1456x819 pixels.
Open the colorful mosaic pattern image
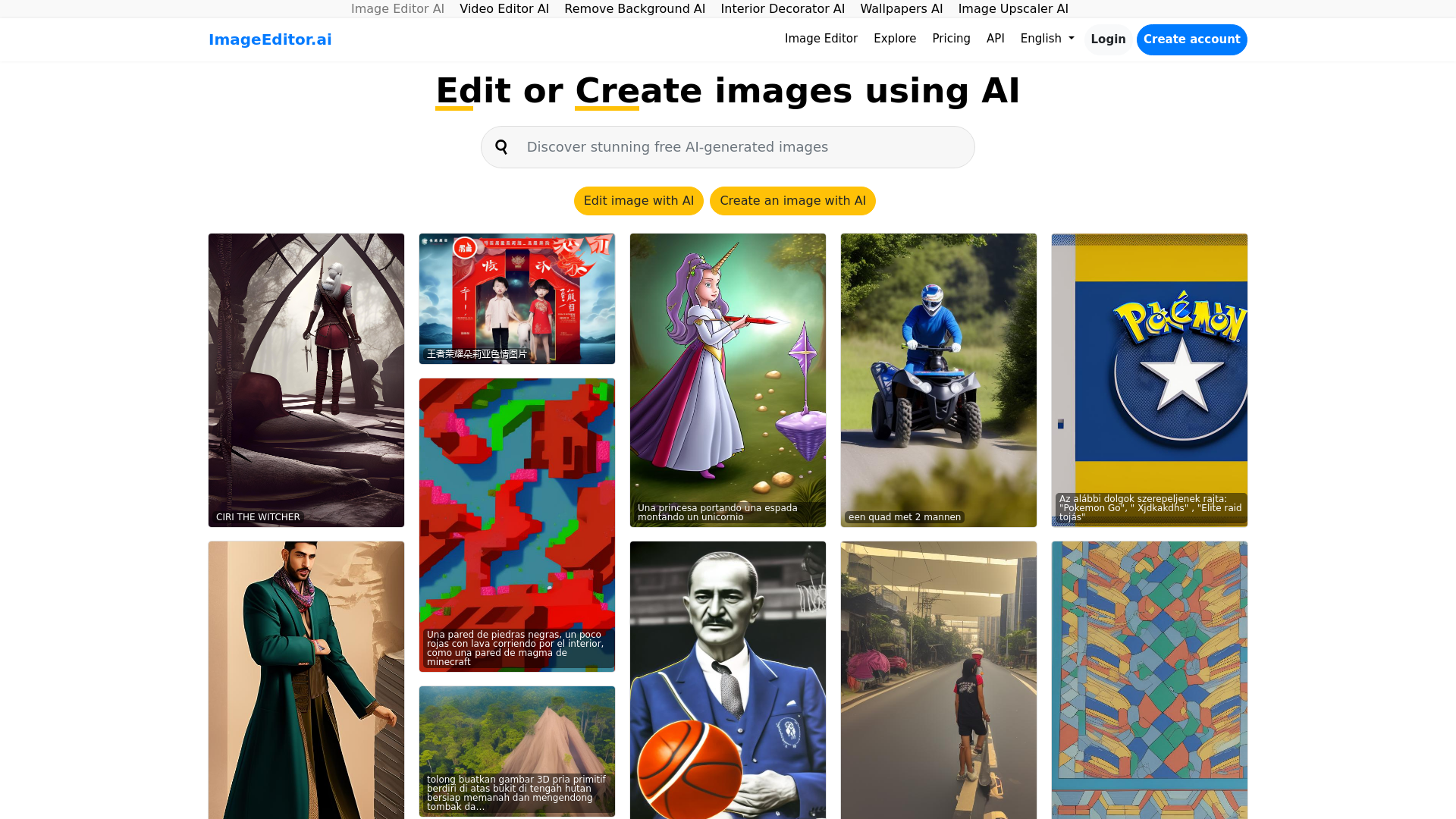[1150, 680]
